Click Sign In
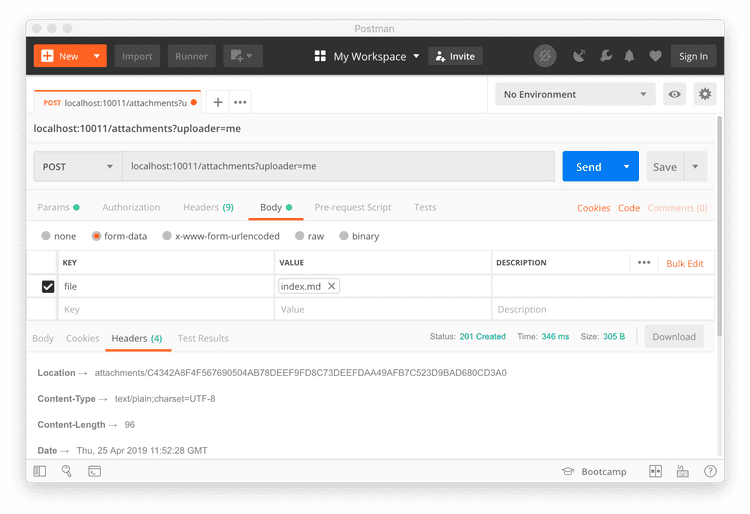 (693, 56)
